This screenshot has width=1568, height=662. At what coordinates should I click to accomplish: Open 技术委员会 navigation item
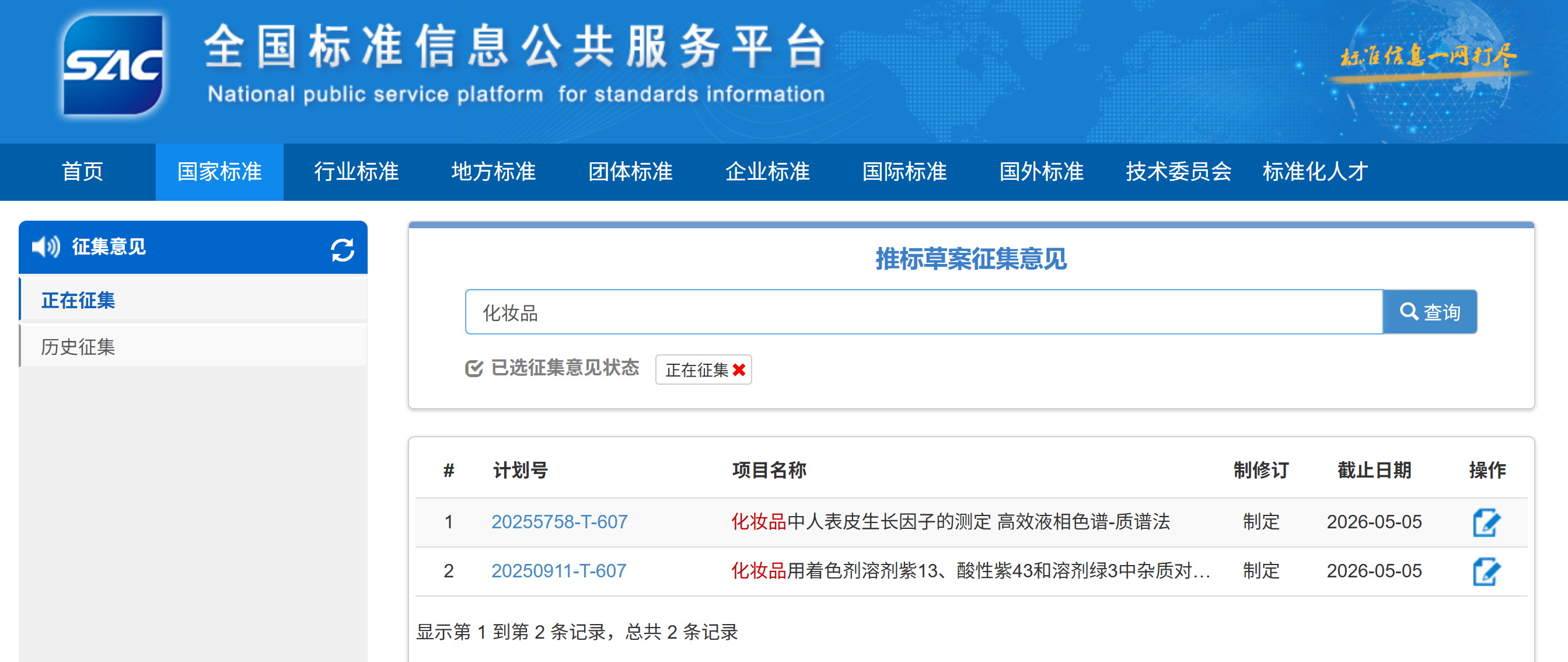(x=1178, y=172)
